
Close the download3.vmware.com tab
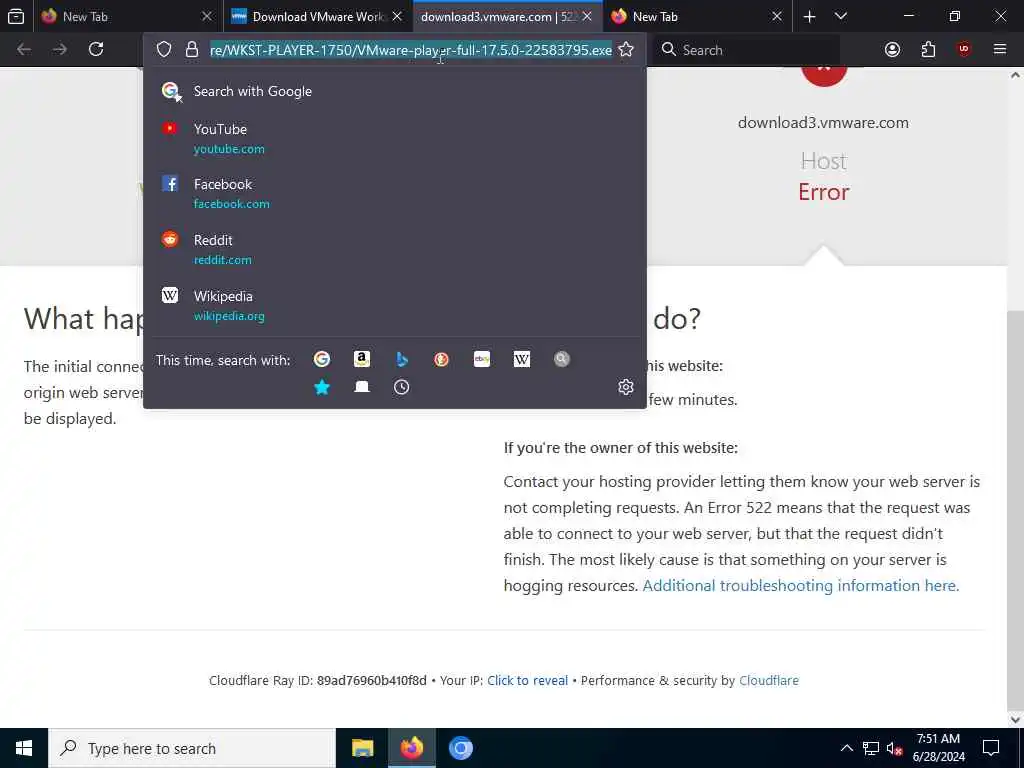pos(587,16)
